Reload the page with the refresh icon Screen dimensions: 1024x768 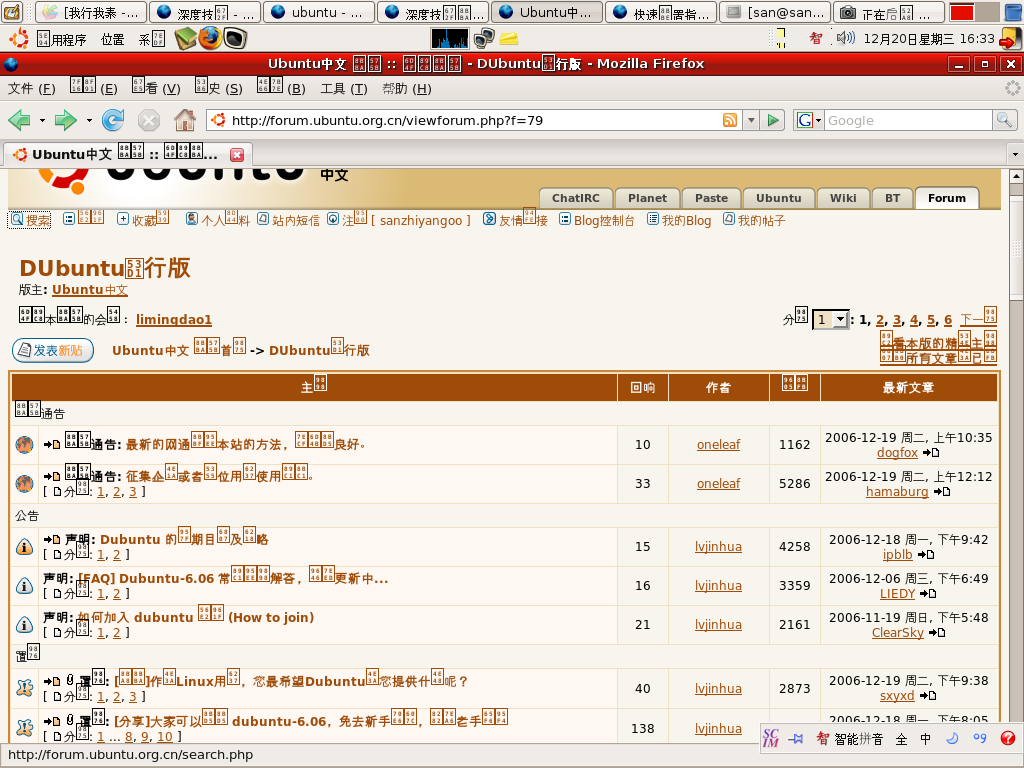point(113,120)
